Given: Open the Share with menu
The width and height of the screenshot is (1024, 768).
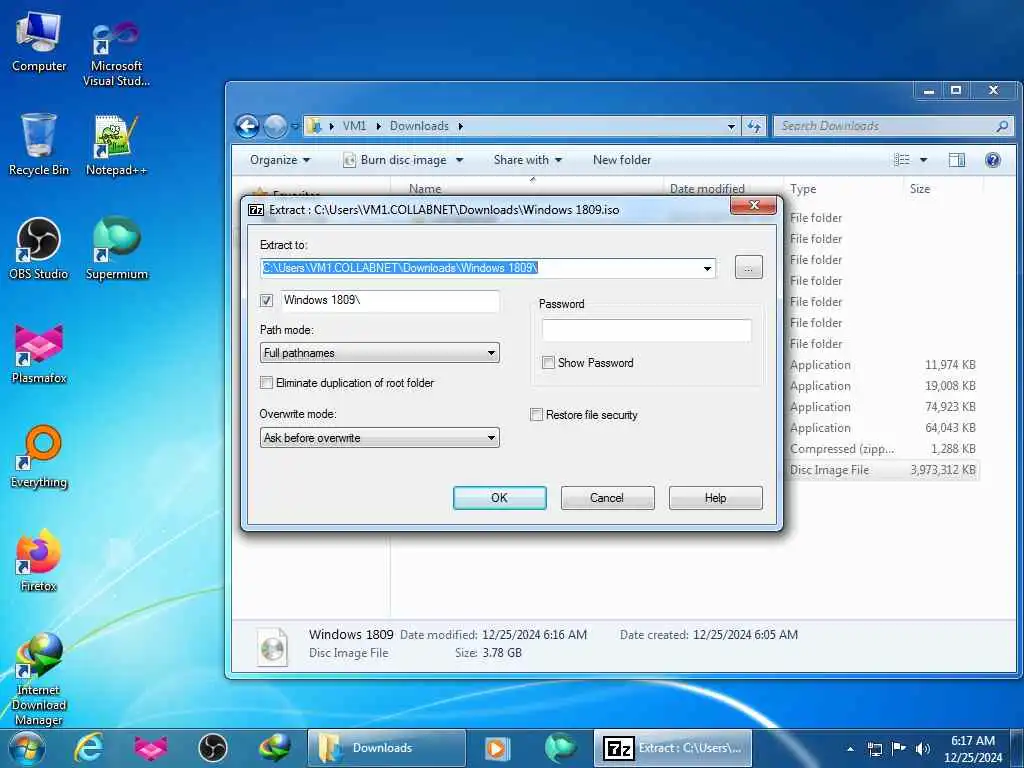Looking at the screenshot, I should point(528,160).
